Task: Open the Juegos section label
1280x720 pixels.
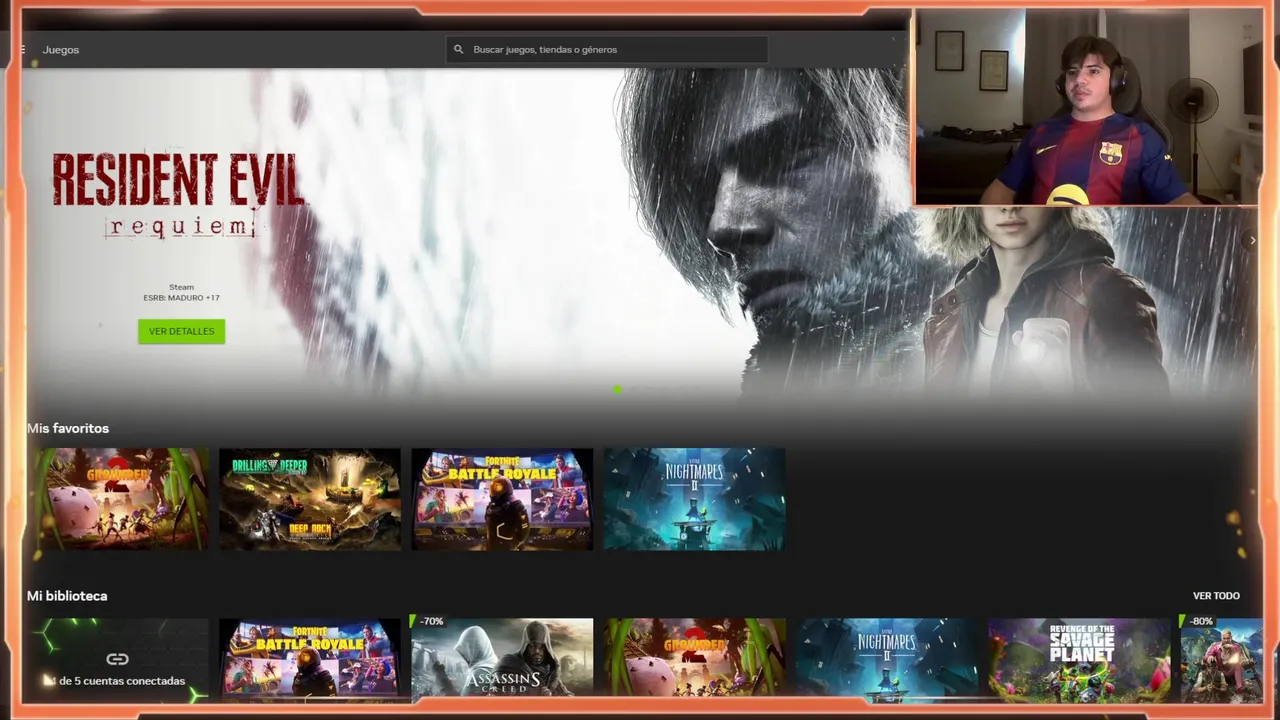Action: [61, 49]
